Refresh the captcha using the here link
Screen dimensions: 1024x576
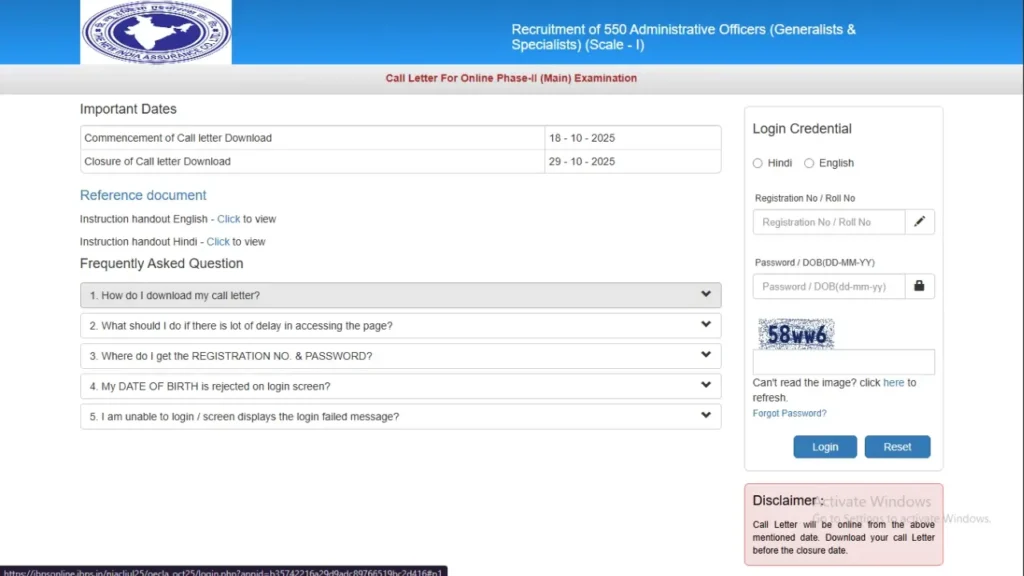894,382
